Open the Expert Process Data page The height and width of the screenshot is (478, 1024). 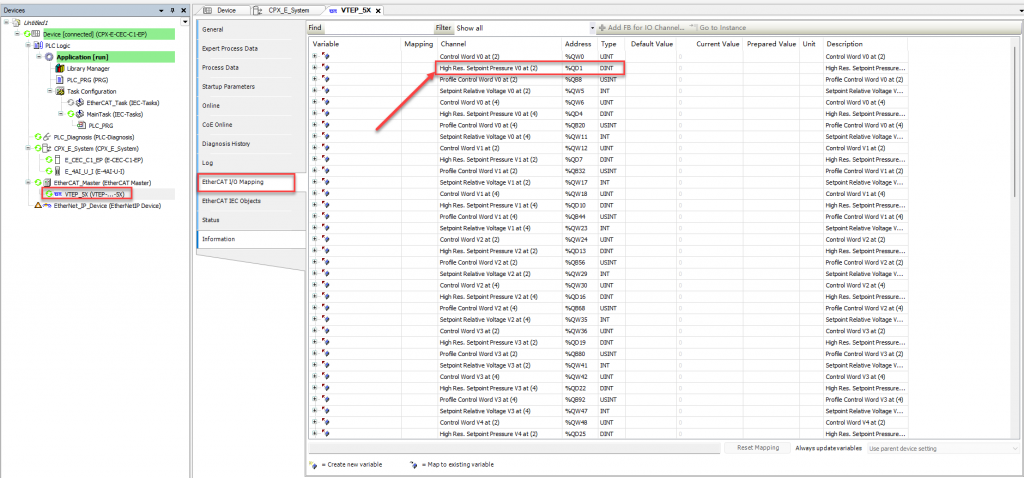(x=251, y=48)
